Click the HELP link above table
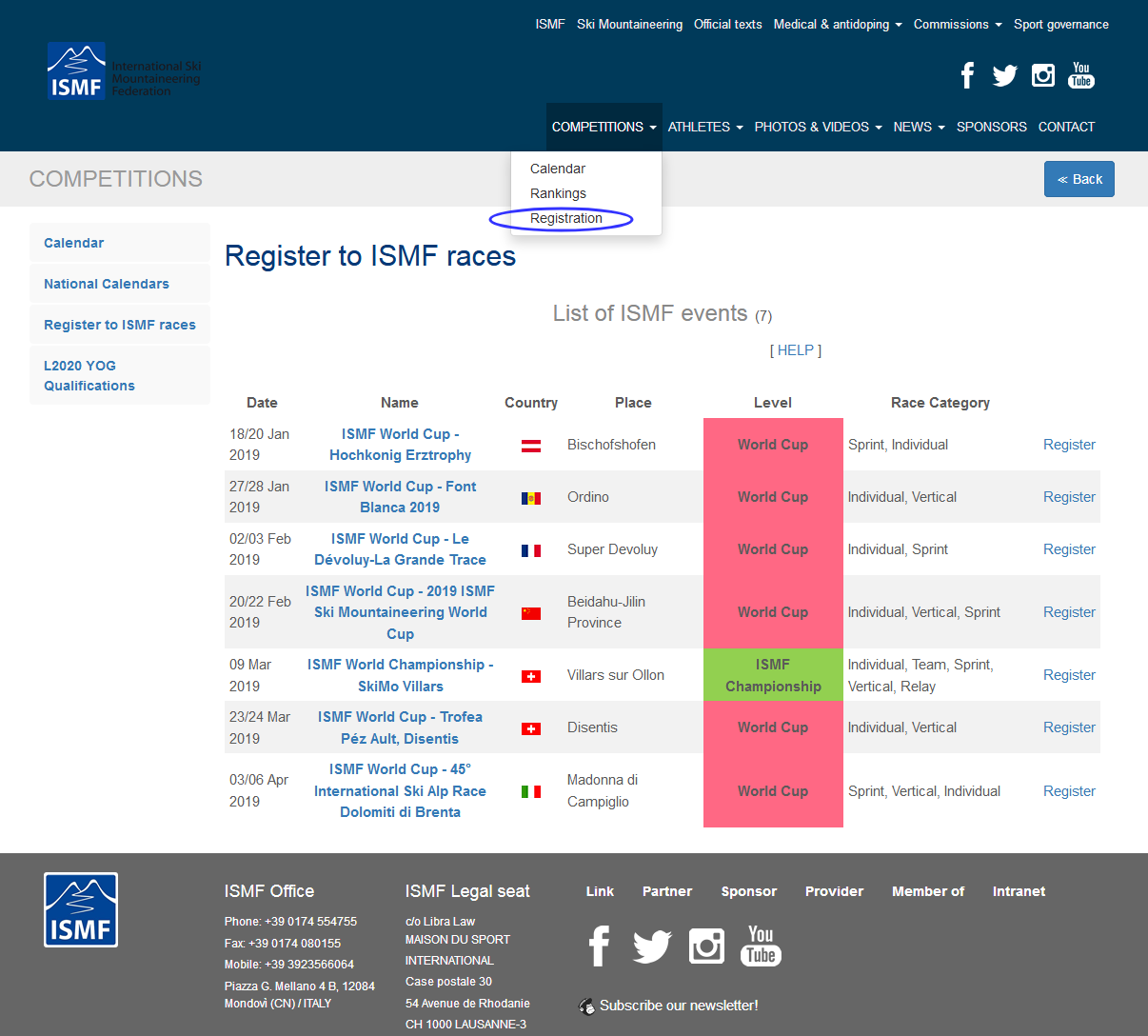Image resolution: width=1148 pixels, height=1036 pixels. (796, 350)
